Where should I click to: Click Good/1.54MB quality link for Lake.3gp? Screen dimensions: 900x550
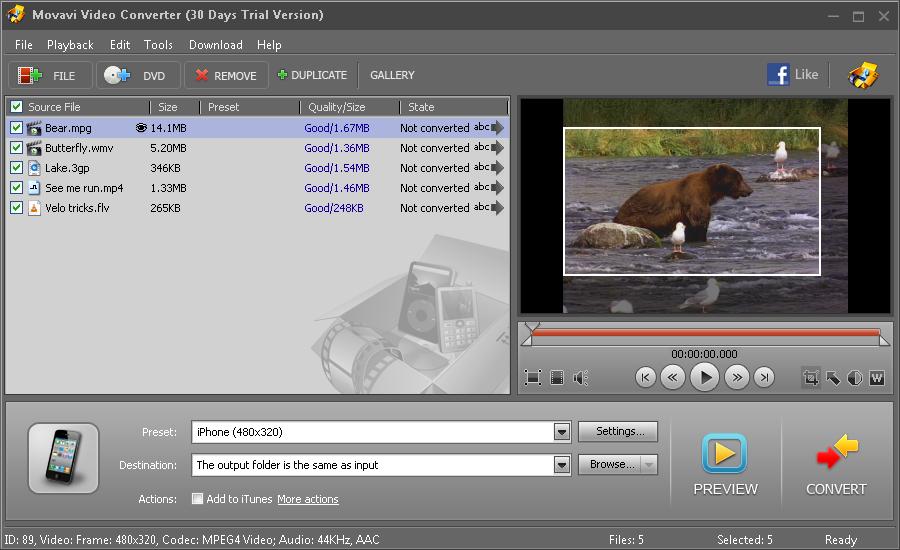(337, 168)
